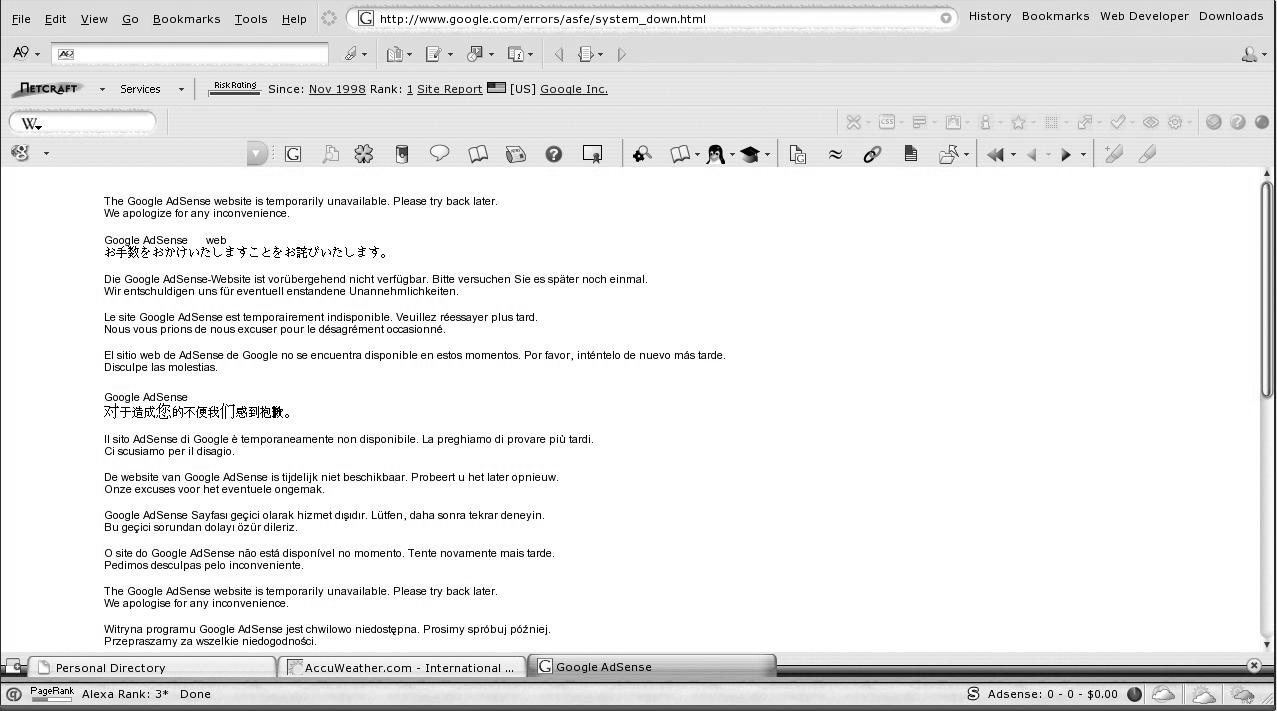Screen dimensions: 1277x711
Task: Click the Downloads toolbar button
Action: (1231, 16)
